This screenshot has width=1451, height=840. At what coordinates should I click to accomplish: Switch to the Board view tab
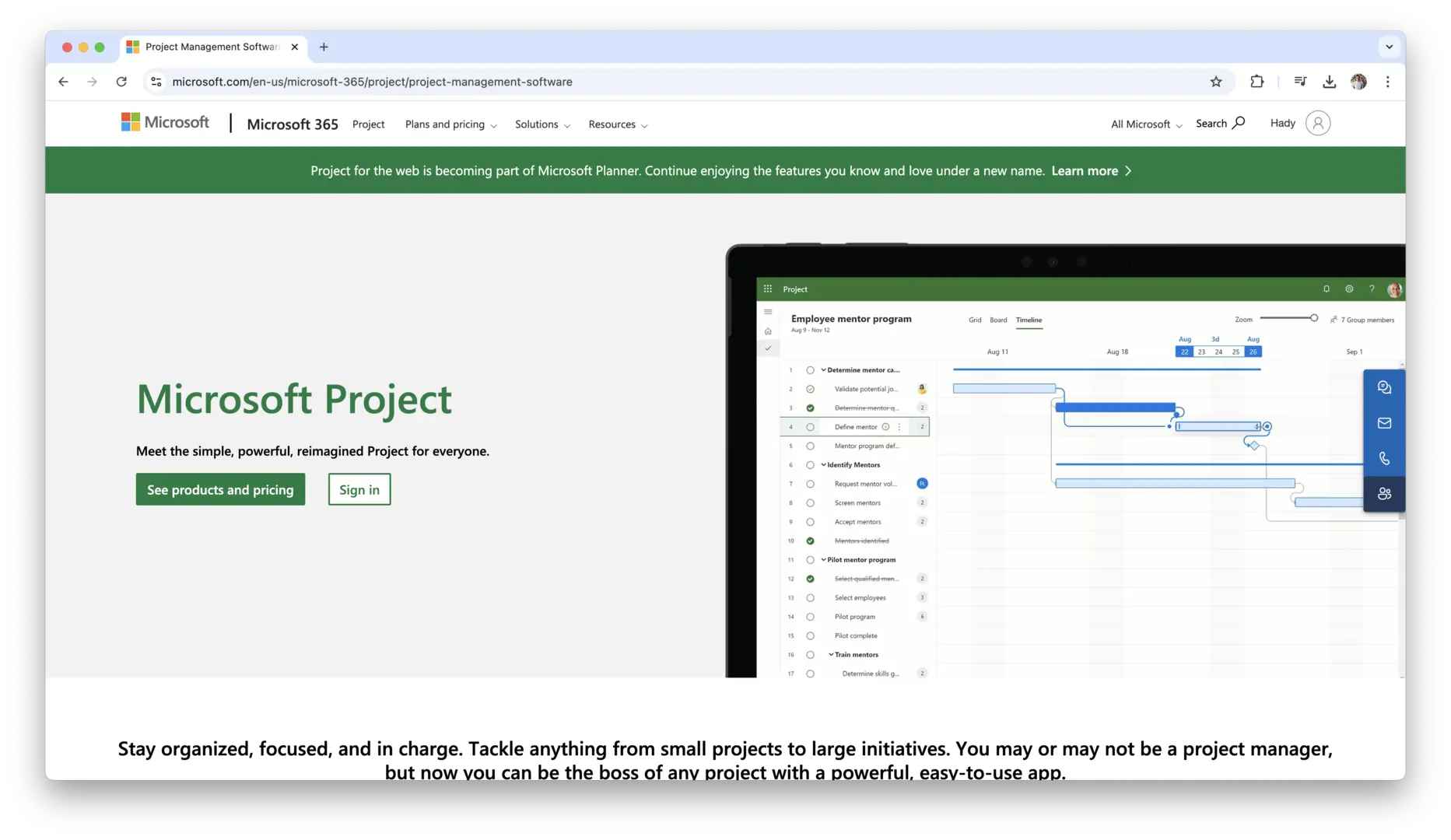pyautogui.click(x=998, y=320)
